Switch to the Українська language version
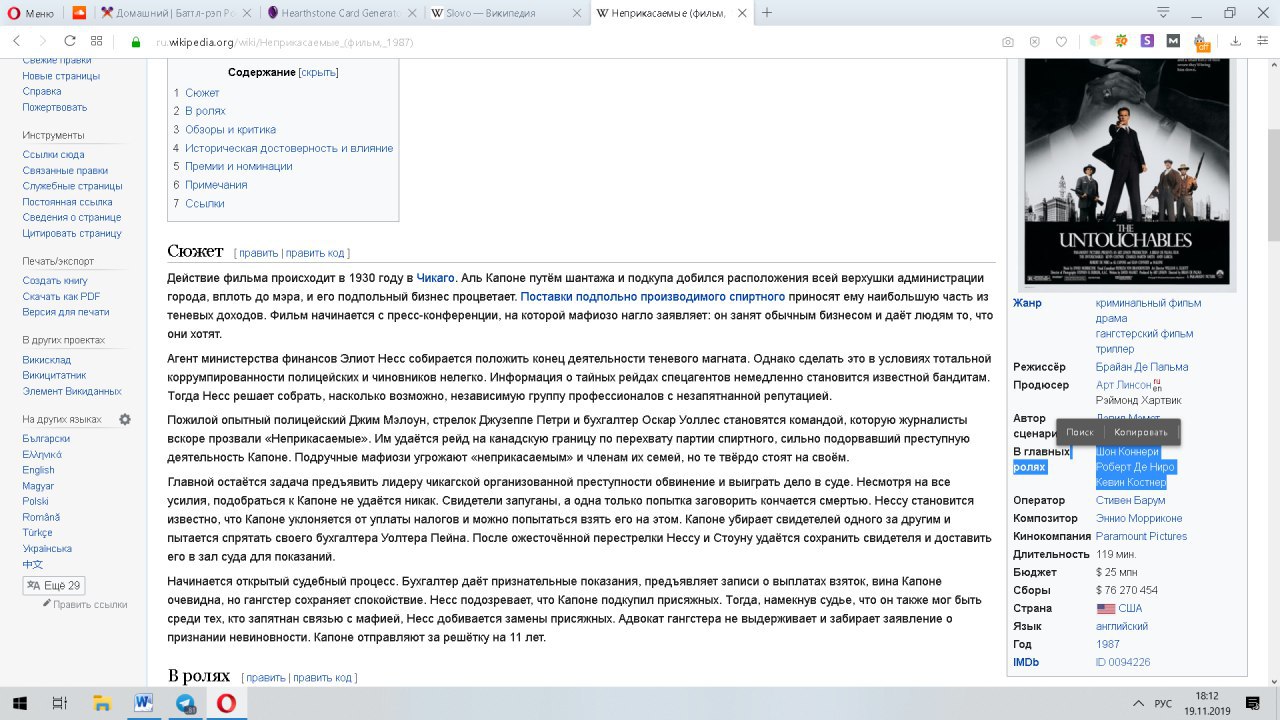The image size is (1280, 720). [47, 549]
